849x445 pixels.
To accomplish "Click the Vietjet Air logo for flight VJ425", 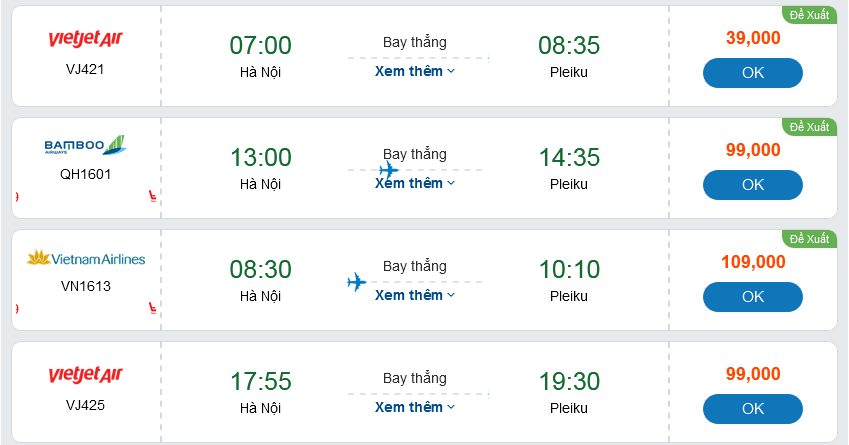I will tap(85, 376).
